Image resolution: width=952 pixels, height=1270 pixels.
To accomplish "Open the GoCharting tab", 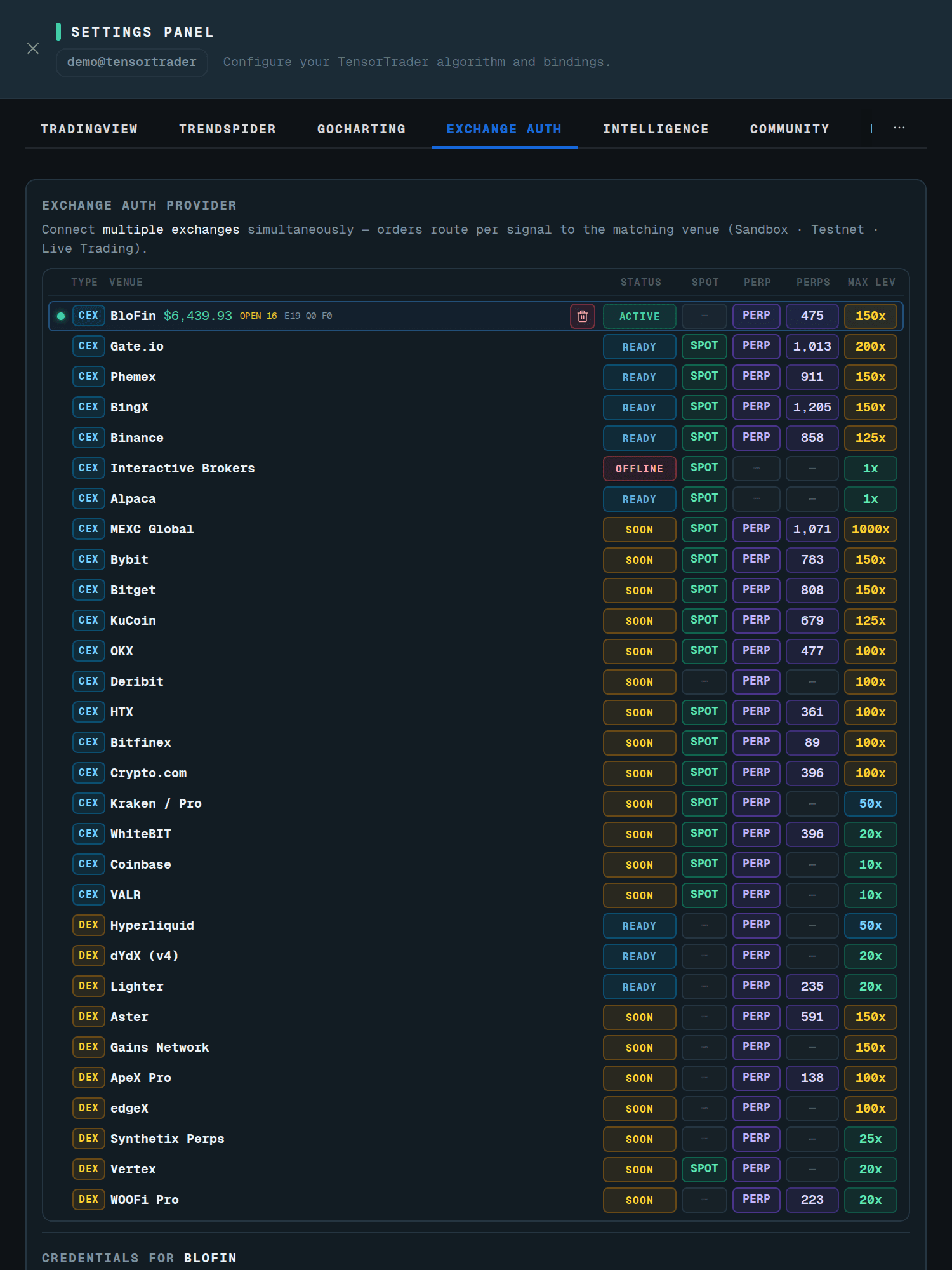I will click(x=361, y=129).
